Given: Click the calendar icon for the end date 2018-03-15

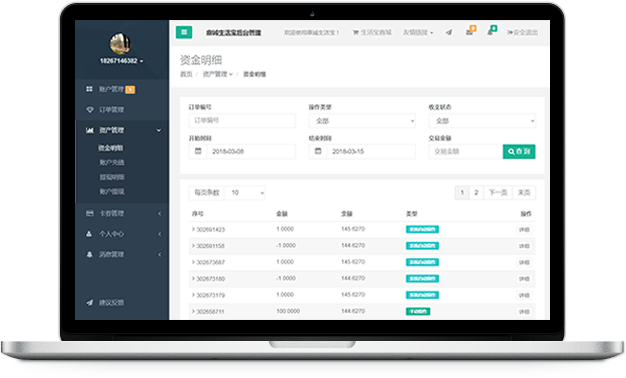Looking at the screenshot, I should 318,151.
